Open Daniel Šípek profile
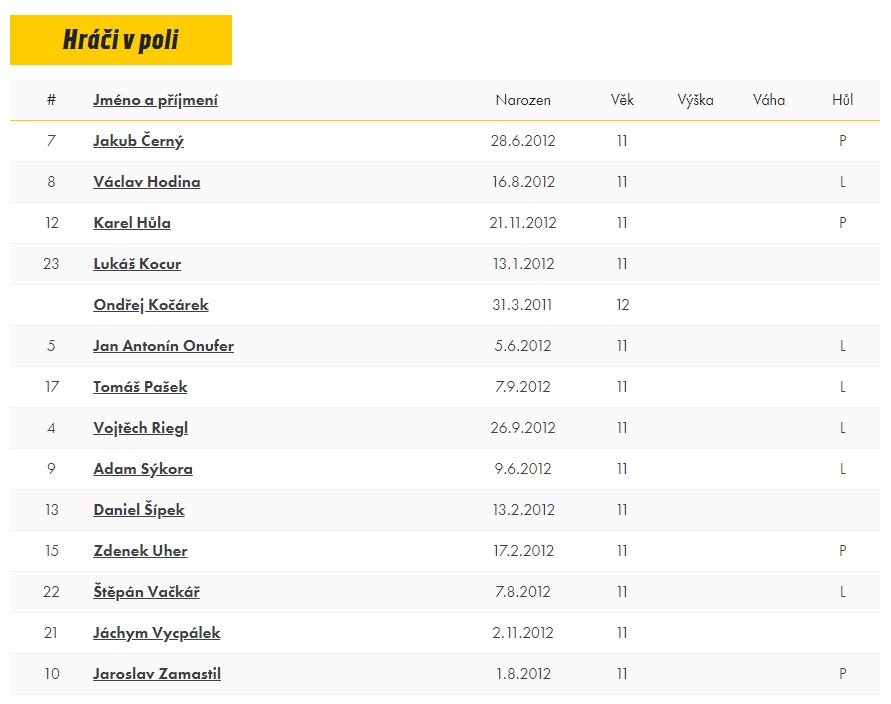 pyautogui.click(x=139, y=510)
